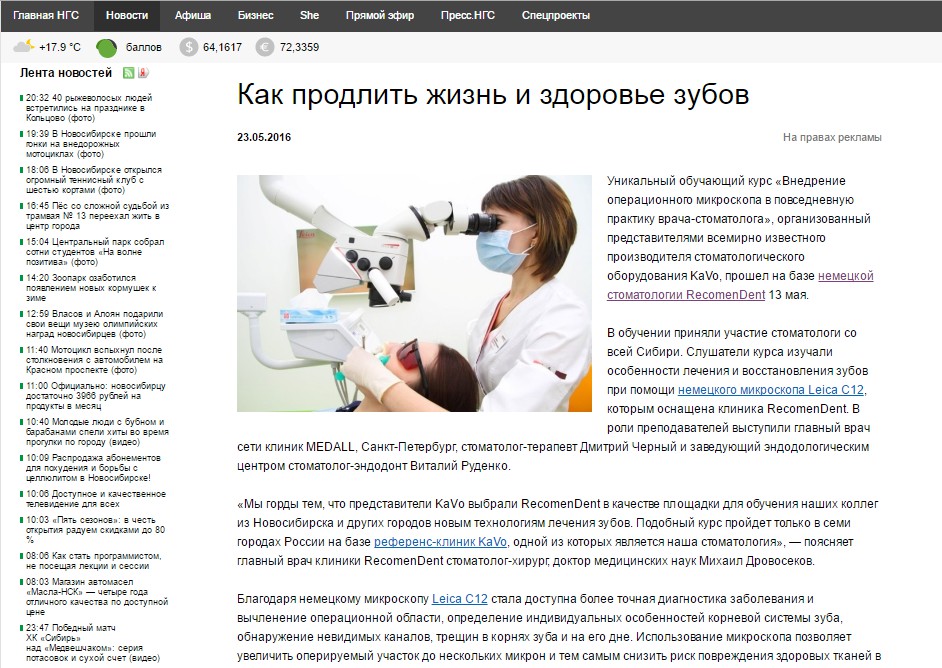Click the euro rate coin icon
Image resolution: width=942 pixels, height=668 pixels.
(x=264, y=47)
